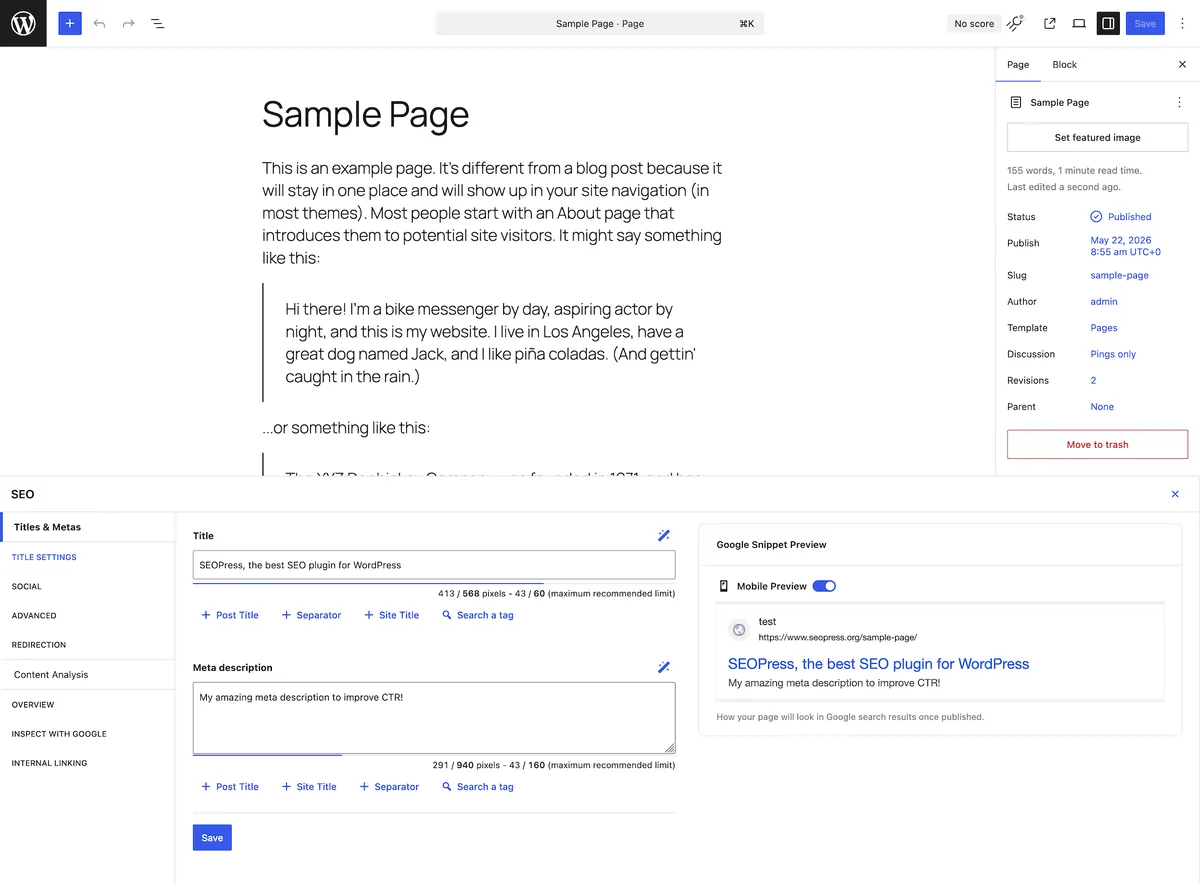Click Move to trash button

[x=1097, y=444]
